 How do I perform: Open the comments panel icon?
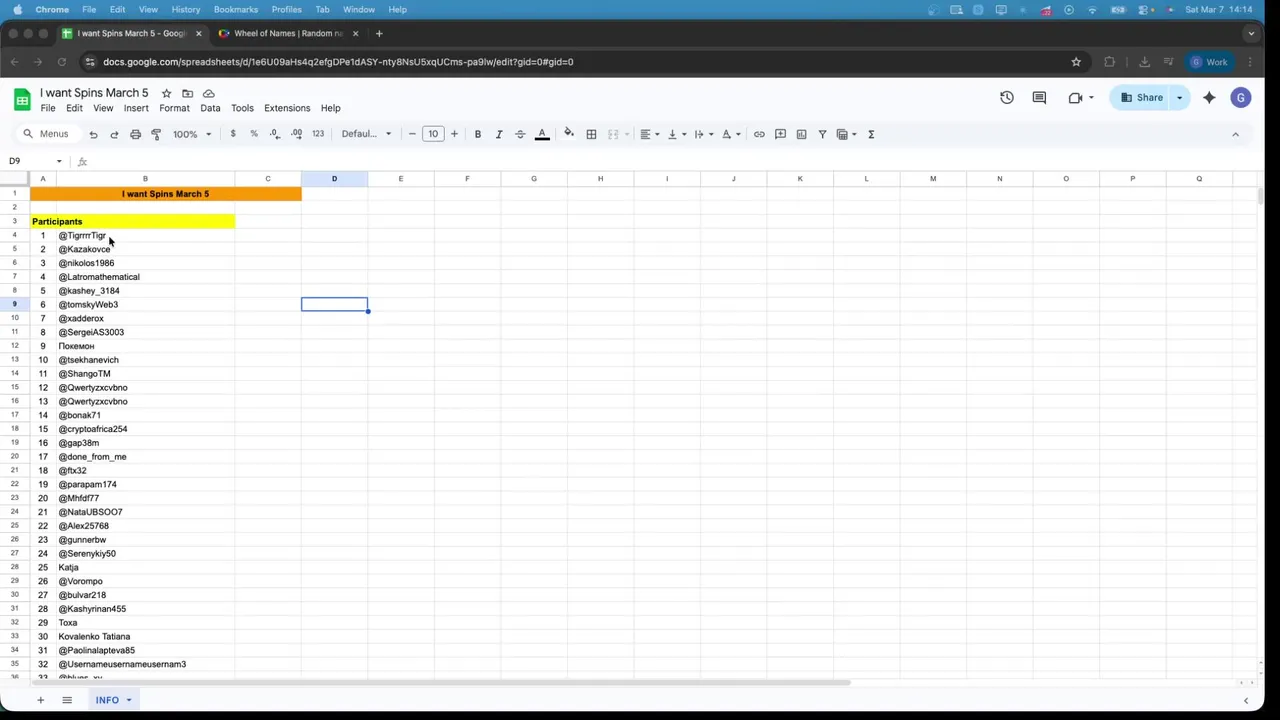(1039, 97)
